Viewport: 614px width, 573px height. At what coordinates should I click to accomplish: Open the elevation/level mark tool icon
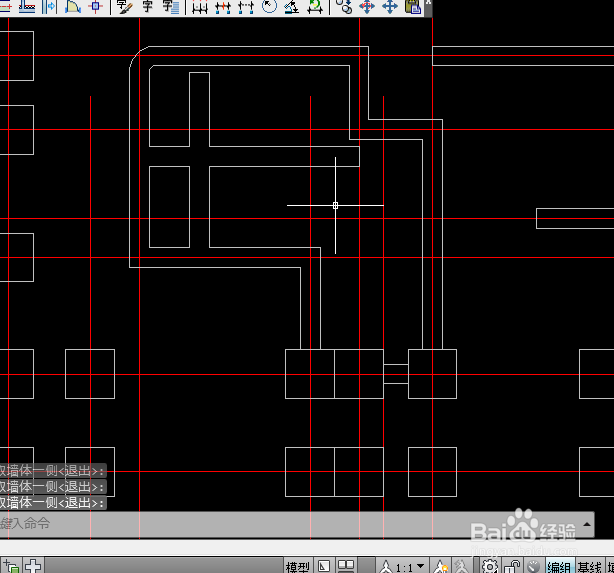(292, 6)
